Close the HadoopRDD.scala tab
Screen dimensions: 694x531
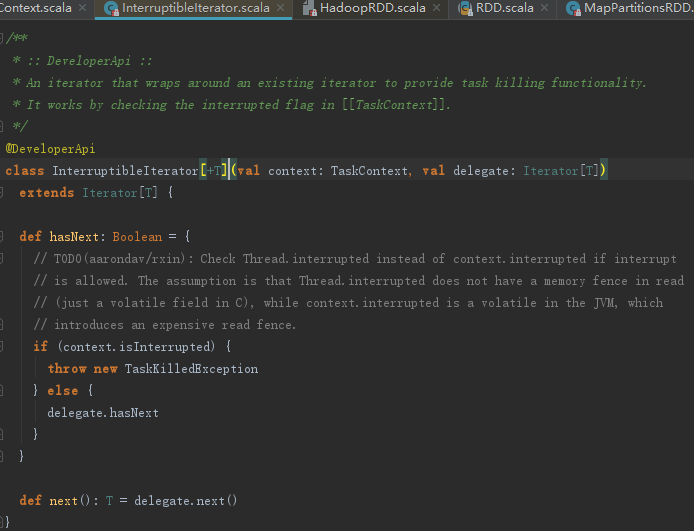point(436,8)
